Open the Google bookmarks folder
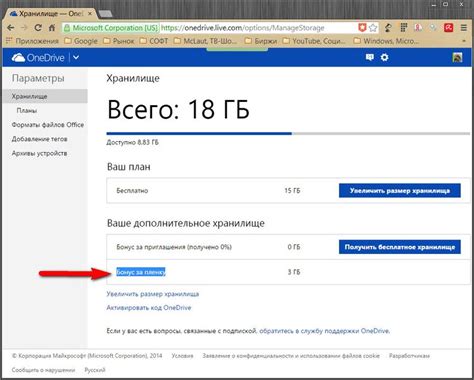 coord(81,41)
